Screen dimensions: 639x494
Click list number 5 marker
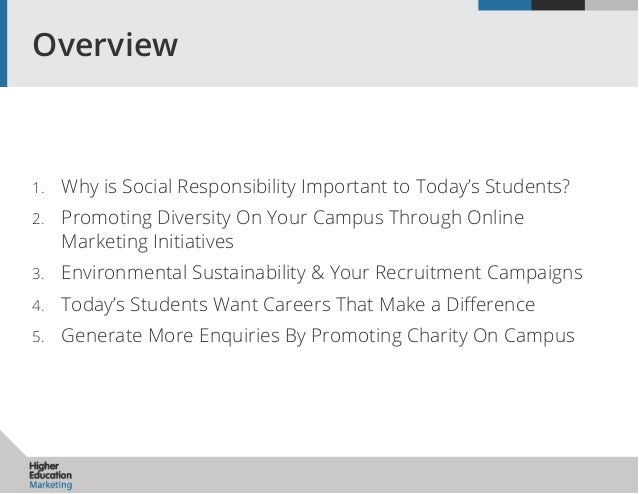tap(36, 337)
